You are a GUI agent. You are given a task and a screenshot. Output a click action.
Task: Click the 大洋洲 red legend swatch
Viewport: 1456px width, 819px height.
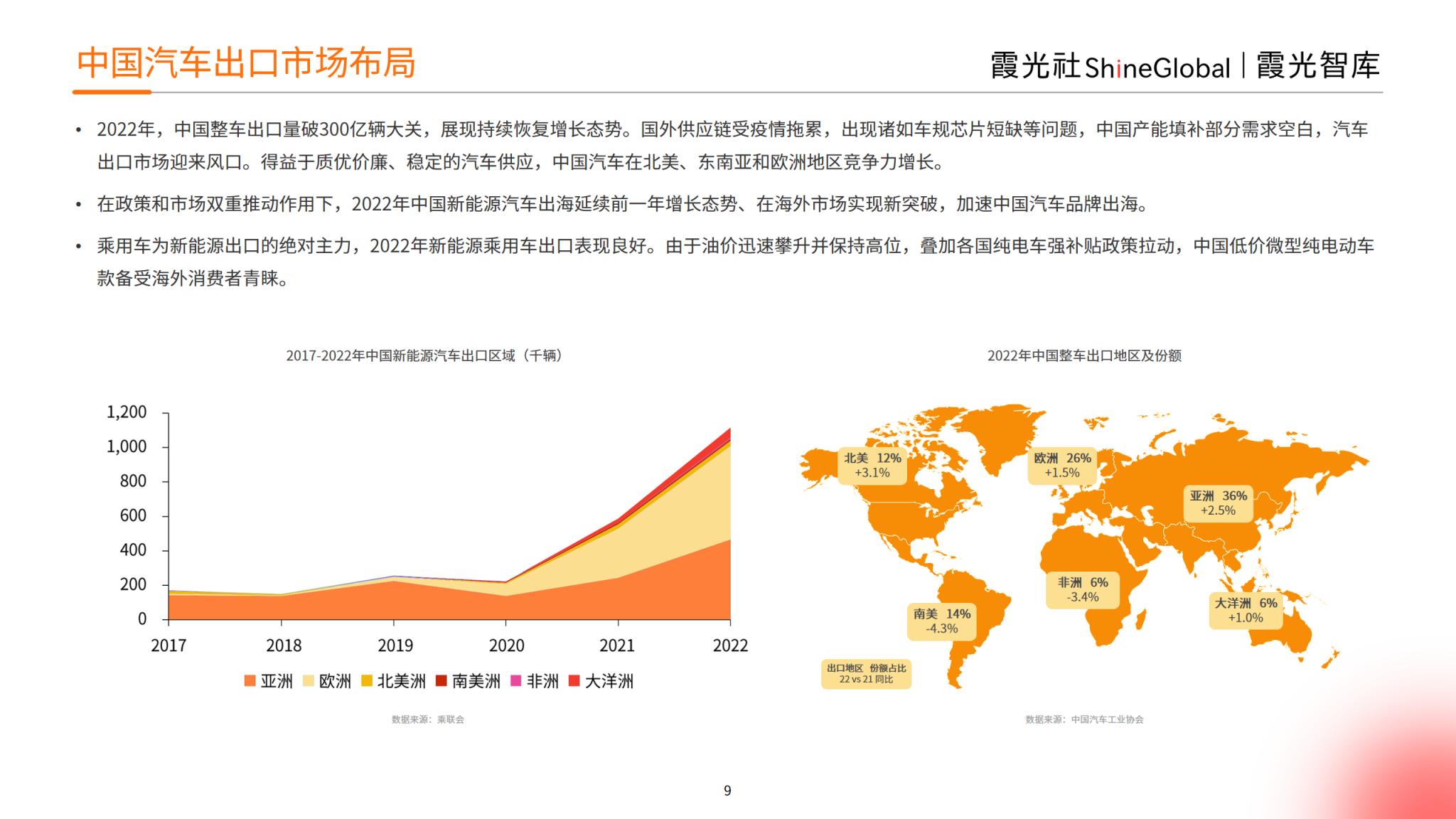coord(574,681)
